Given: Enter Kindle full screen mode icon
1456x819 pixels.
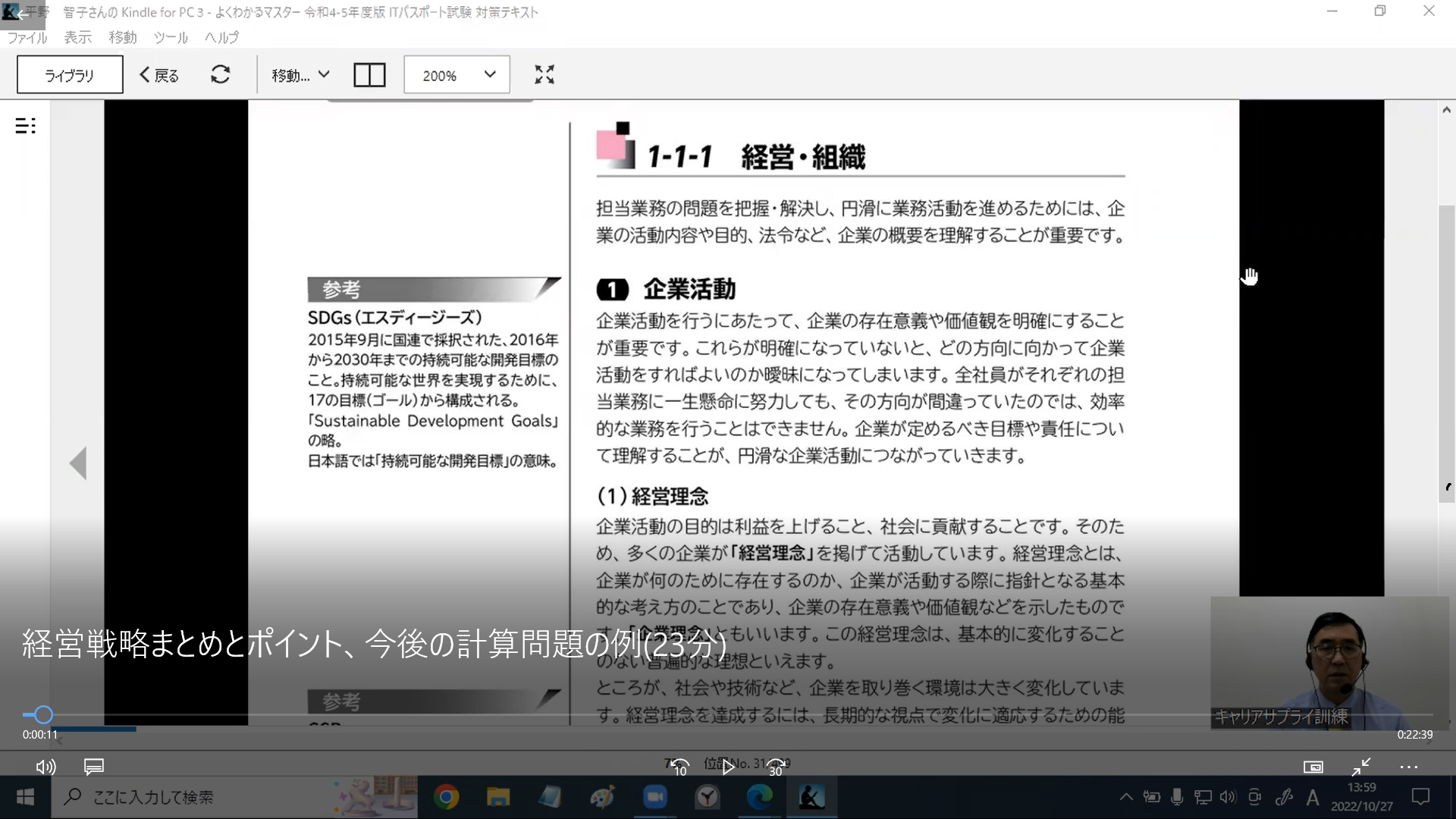Looking at the screenshot, I should tap(544, 74).
